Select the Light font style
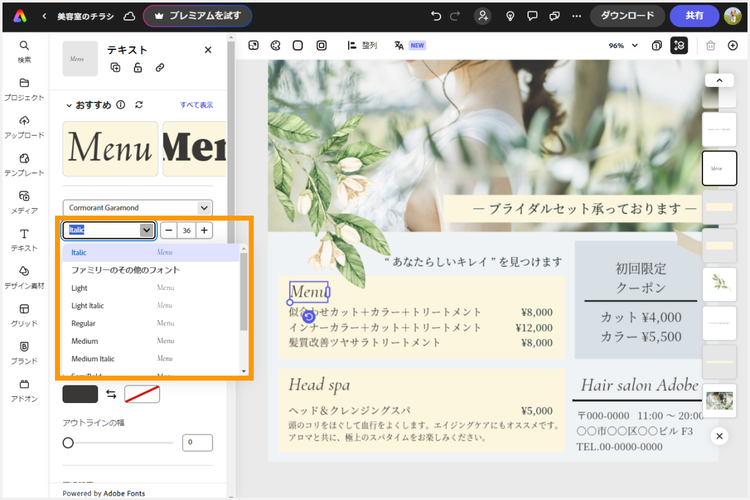Image resolution: width=750 pixels, height=500 pixels. [151, 288]
